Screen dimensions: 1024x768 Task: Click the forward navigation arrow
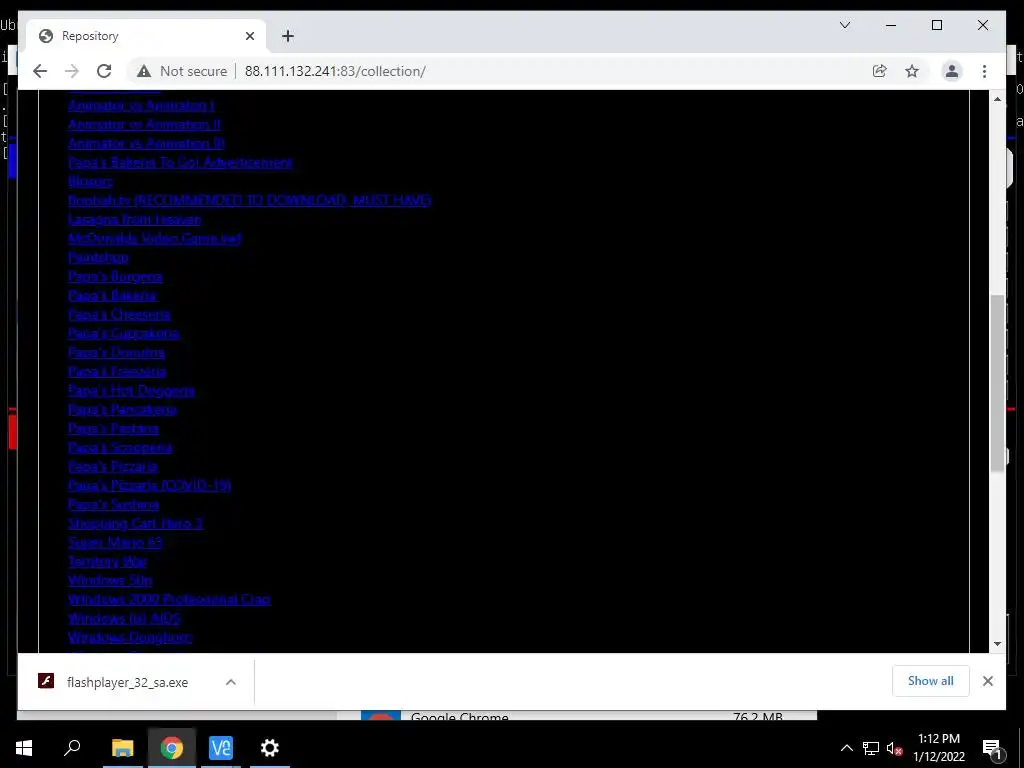[x=72, y=71]
